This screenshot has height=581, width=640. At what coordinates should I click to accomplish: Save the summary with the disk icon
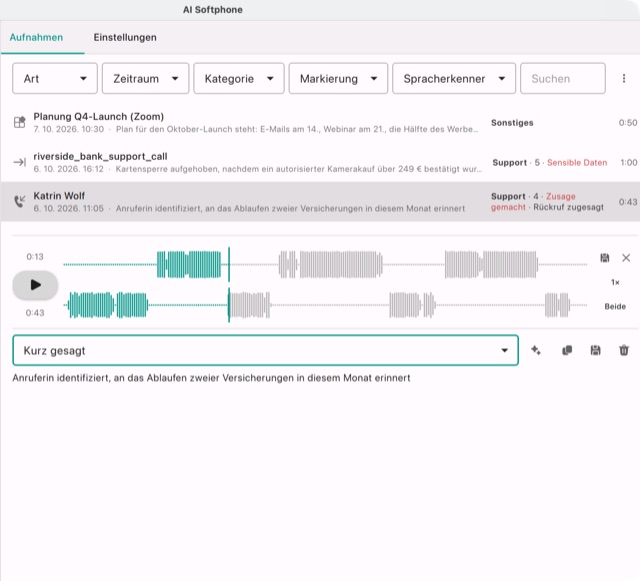pyautogui.click(x=596, y=350)
